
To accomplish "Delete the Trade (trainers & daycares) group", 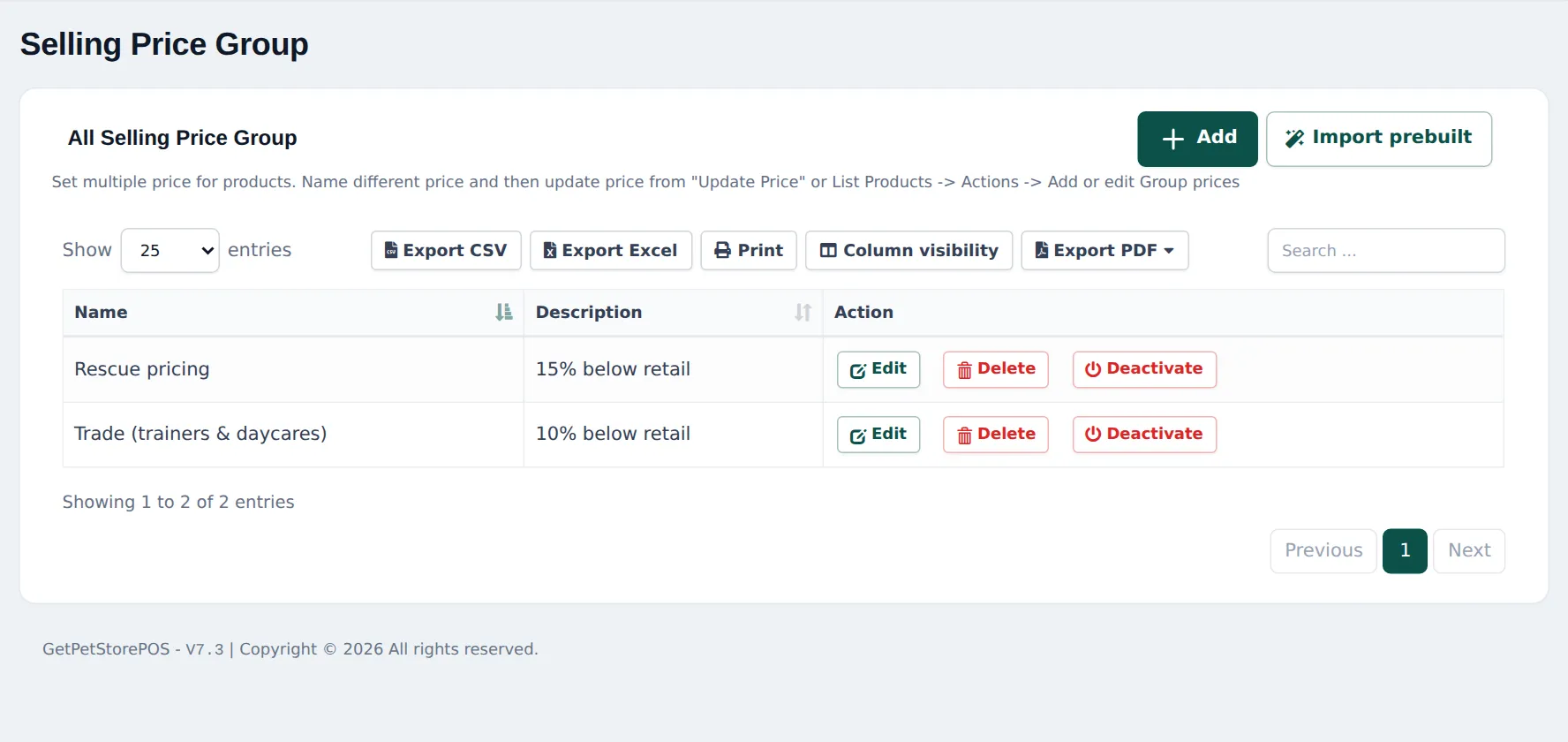I will point(996,435).
